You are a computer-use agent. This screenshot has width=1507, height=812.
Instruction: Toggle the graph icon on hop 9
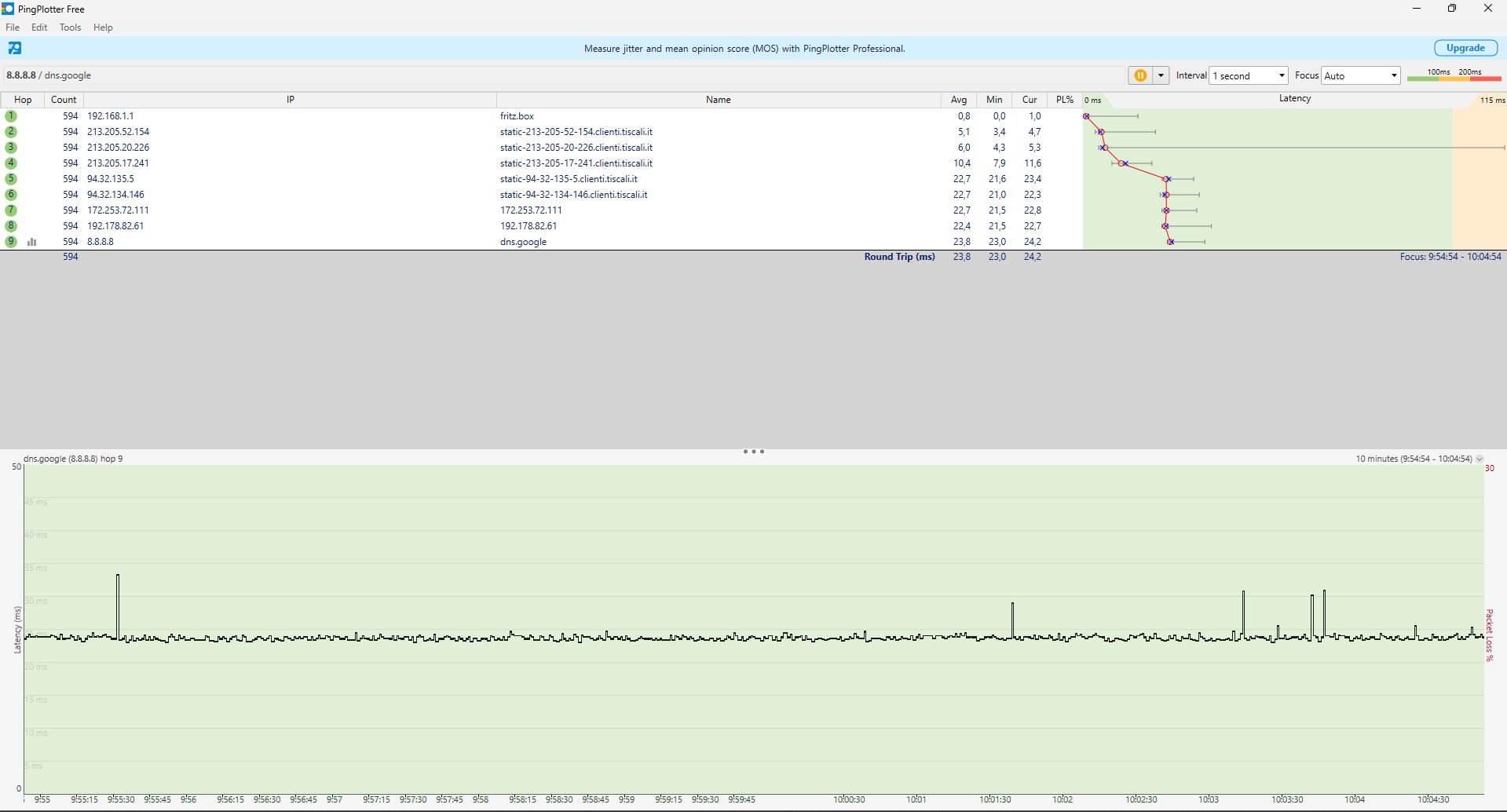coord(32,242)
